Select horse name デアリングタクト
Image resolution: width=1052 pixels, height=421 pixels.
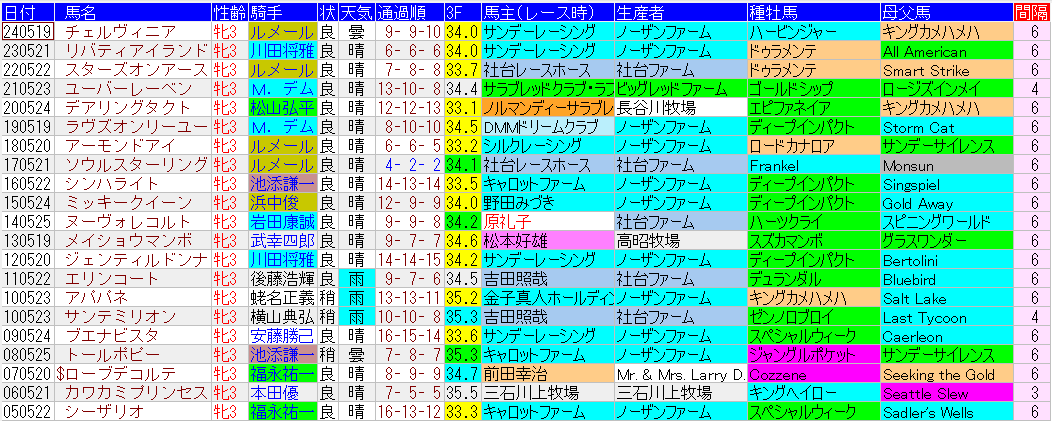tap(128, 107)
